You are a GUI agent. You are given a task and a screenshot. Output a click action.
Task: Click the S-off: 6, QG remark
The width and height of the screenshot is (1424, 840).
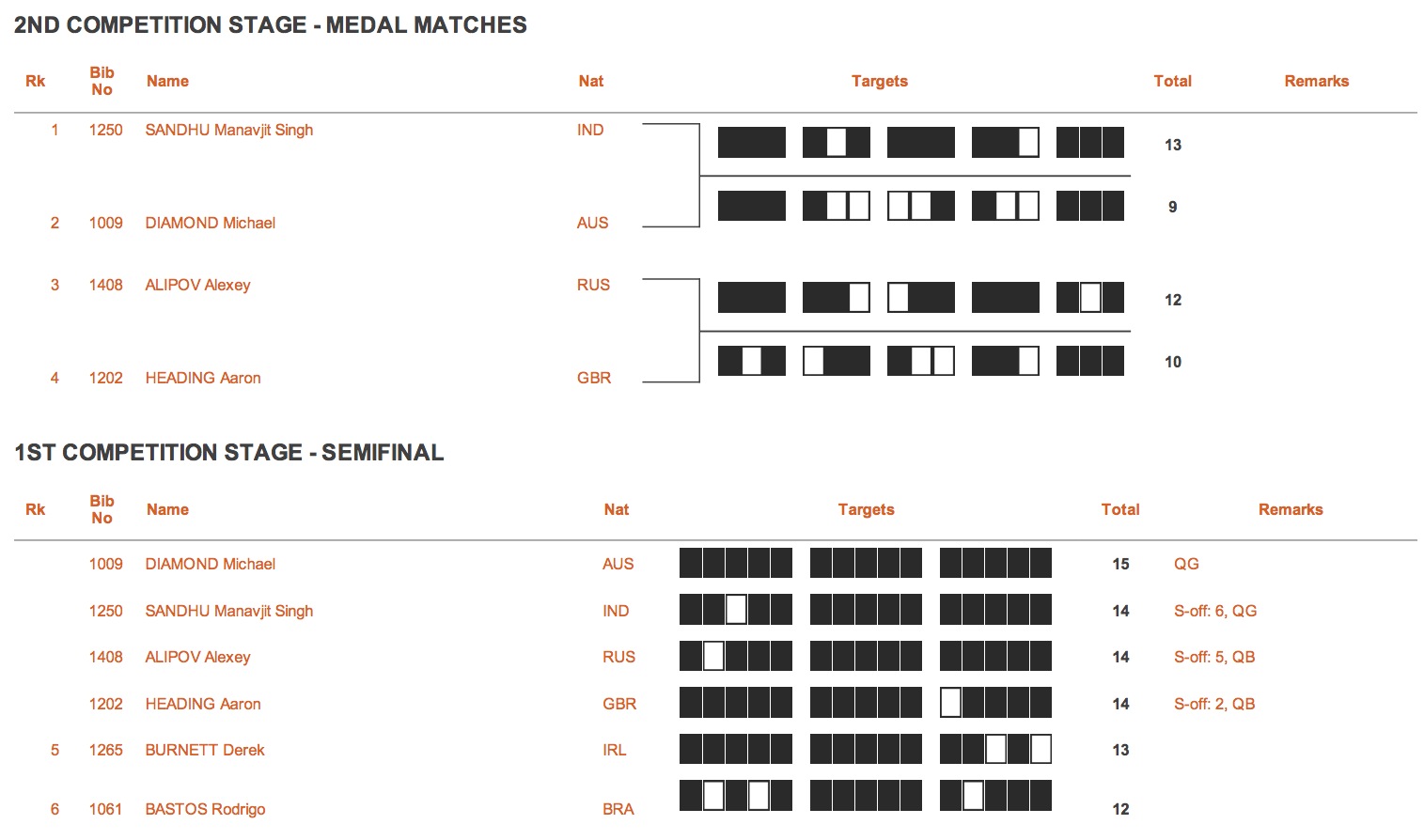pos(1215,611)
